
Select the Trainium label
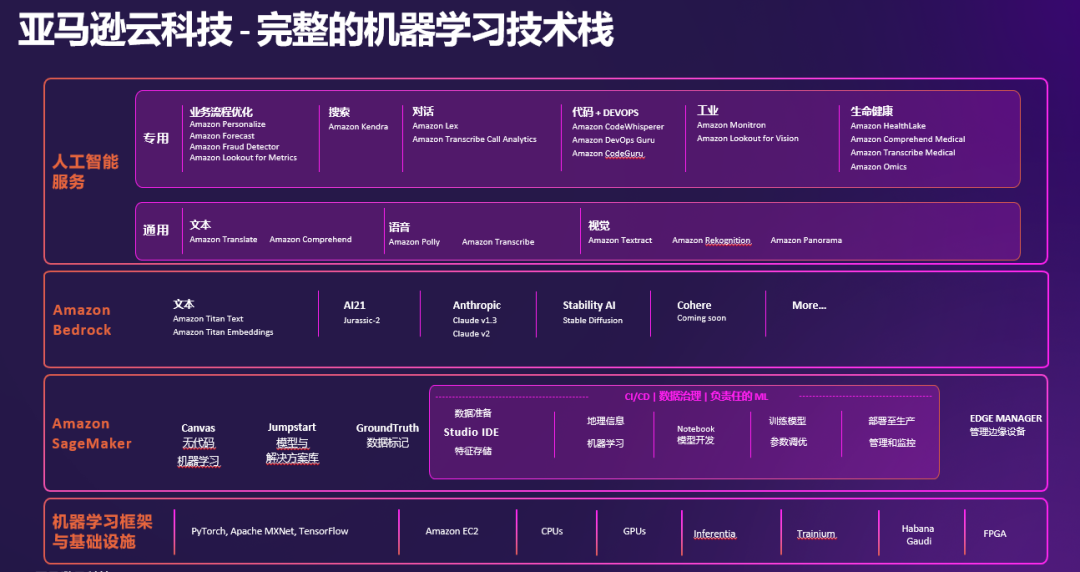(x=816, y=534)
